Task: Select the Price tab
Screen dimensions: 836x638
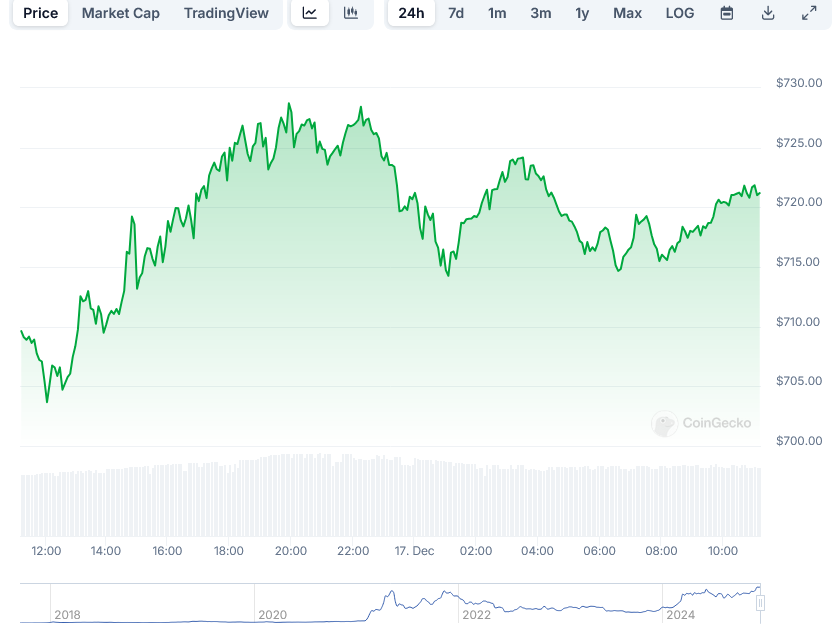Action: [41, 13]
